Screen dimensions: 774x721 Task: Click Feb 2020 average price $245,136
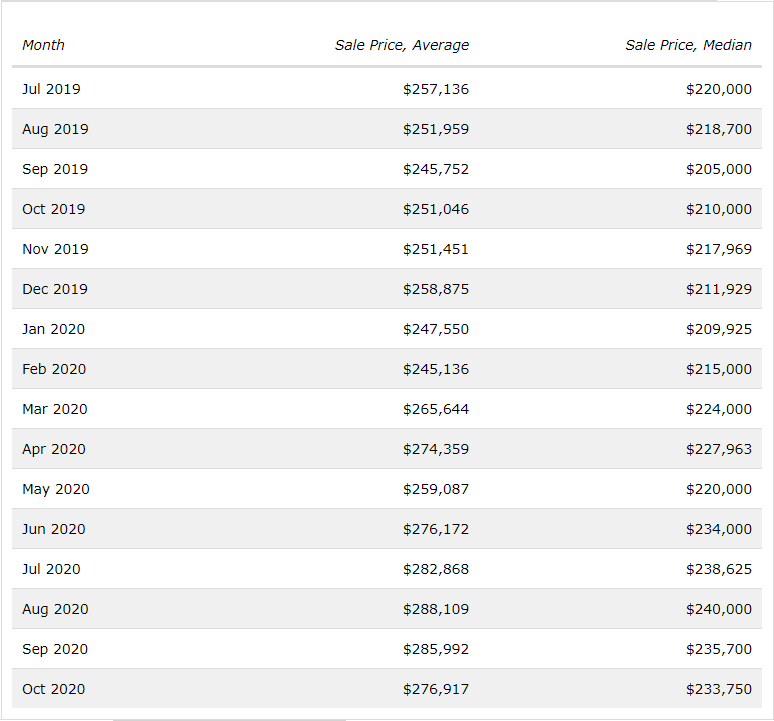[436, 369]
